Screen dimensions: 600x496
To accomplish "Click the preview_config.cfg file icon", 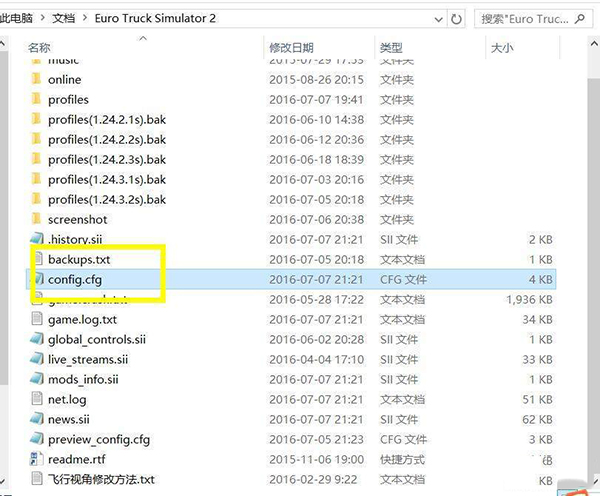I will click(37, 439).
